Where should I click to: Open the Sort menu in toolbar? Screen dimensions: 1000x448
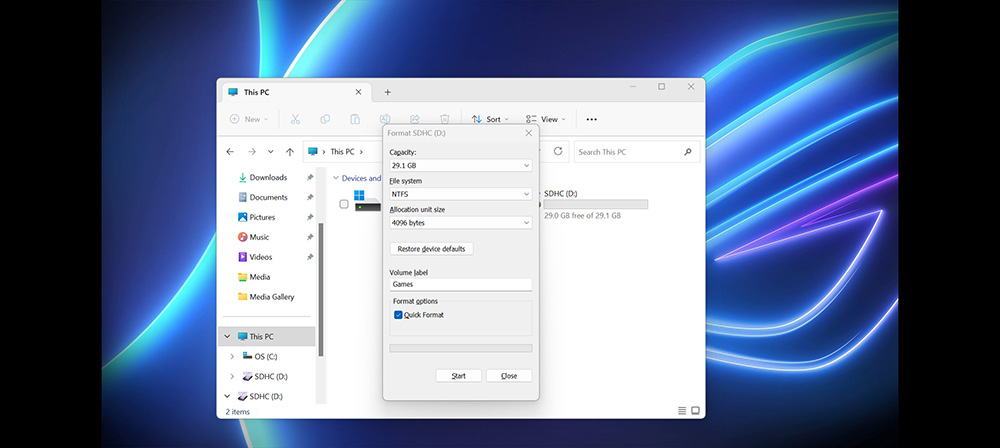tap(492, 119)
